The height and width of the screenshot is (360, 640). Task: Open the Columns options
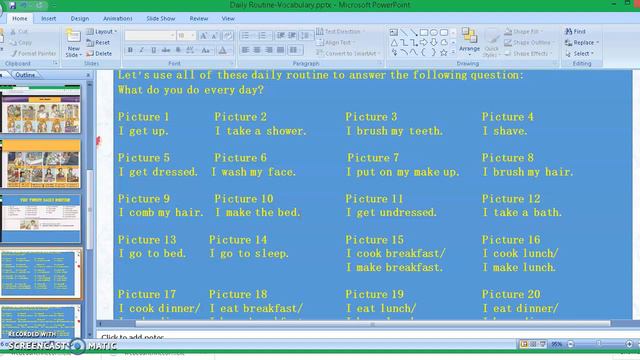(x=295, y=50)
